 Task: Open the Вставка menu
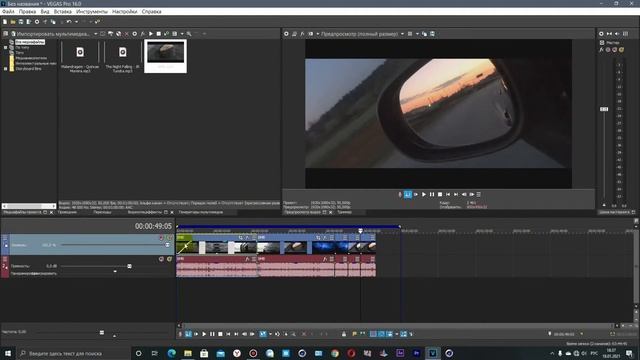tap(63, 11)
